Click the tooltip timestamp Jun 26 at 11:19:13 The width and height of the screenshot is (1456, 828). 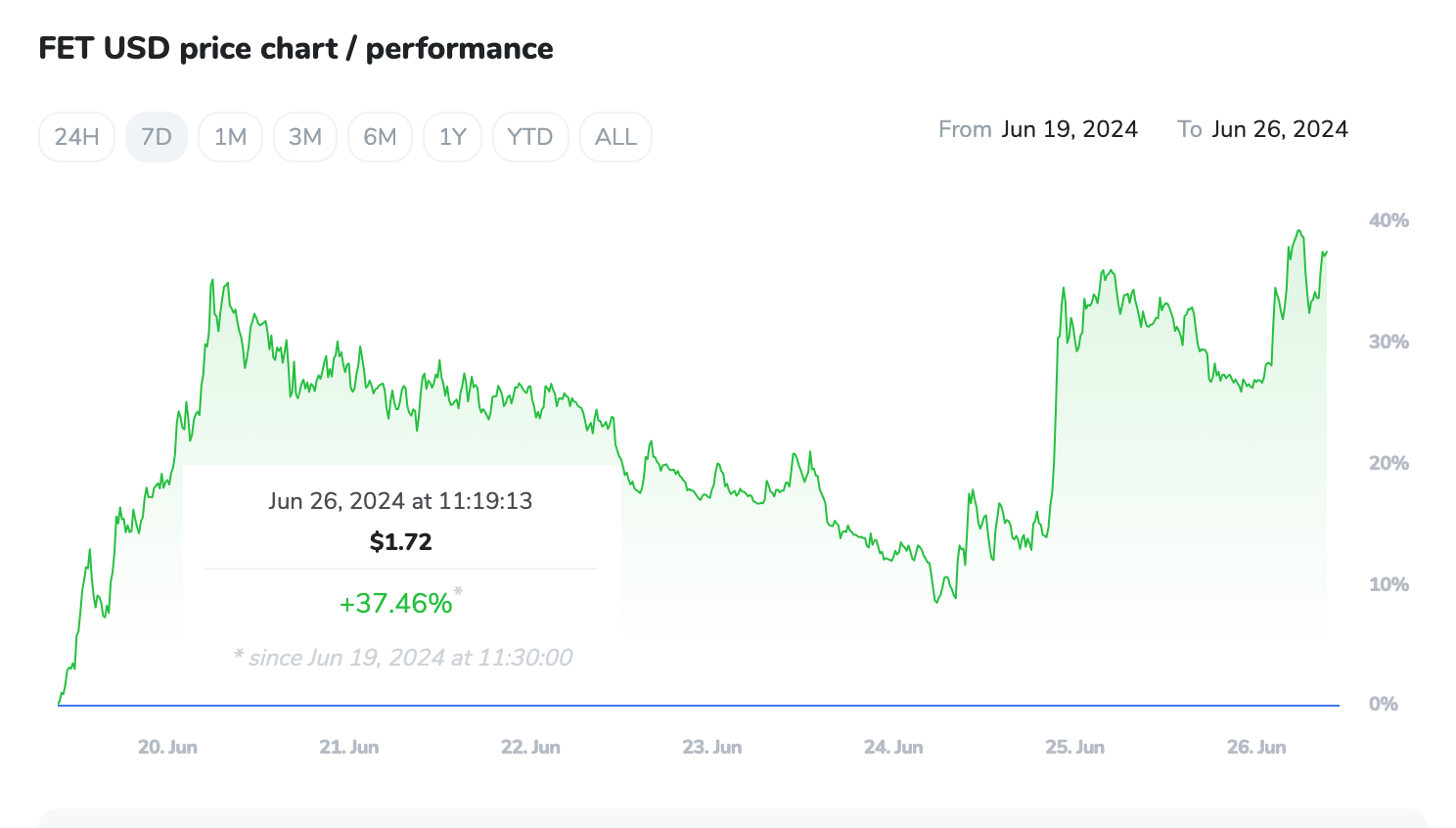pos(400,500)
